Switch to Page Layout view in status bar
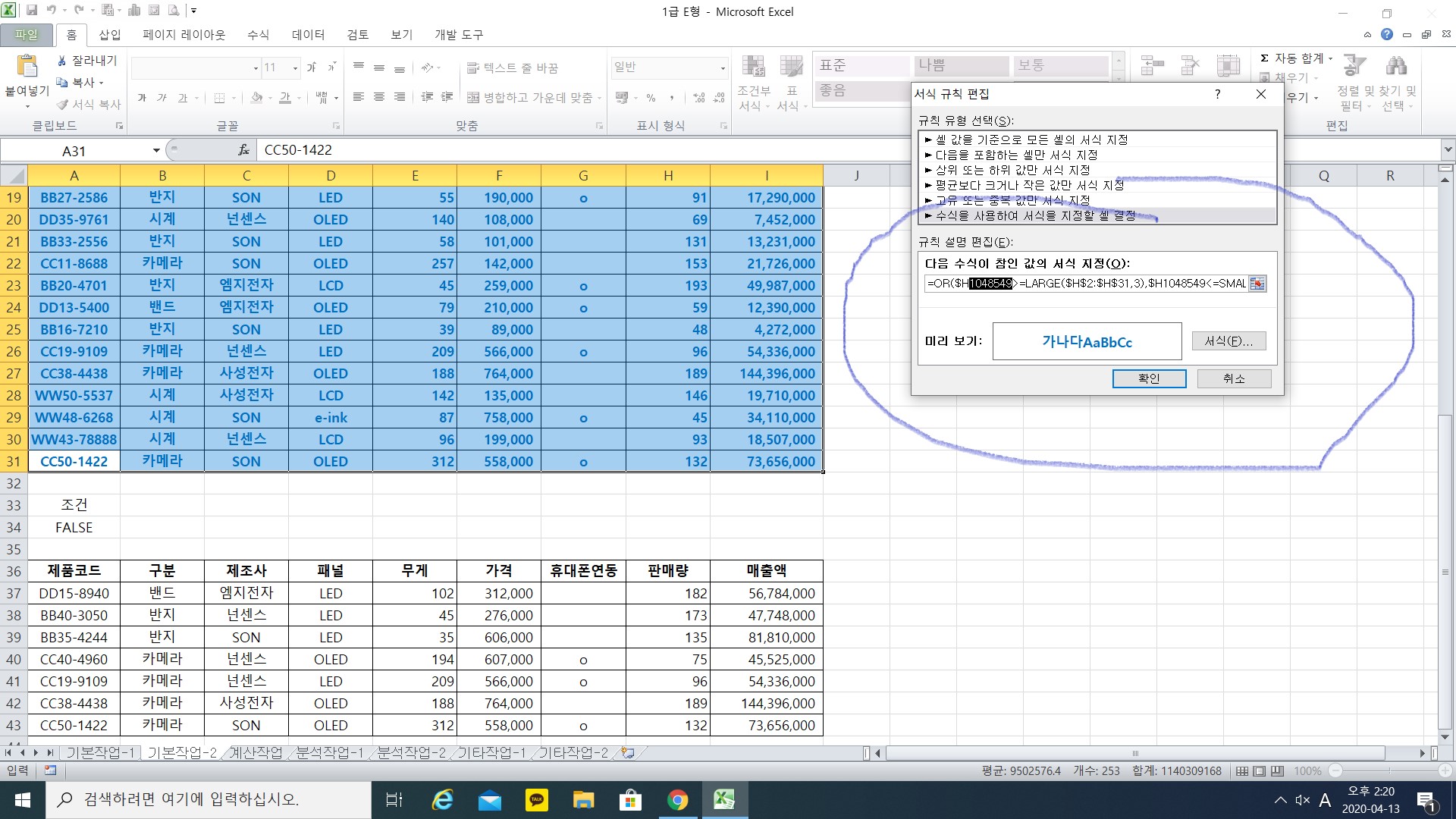1456x819 pixels. tap(1260, 771)
